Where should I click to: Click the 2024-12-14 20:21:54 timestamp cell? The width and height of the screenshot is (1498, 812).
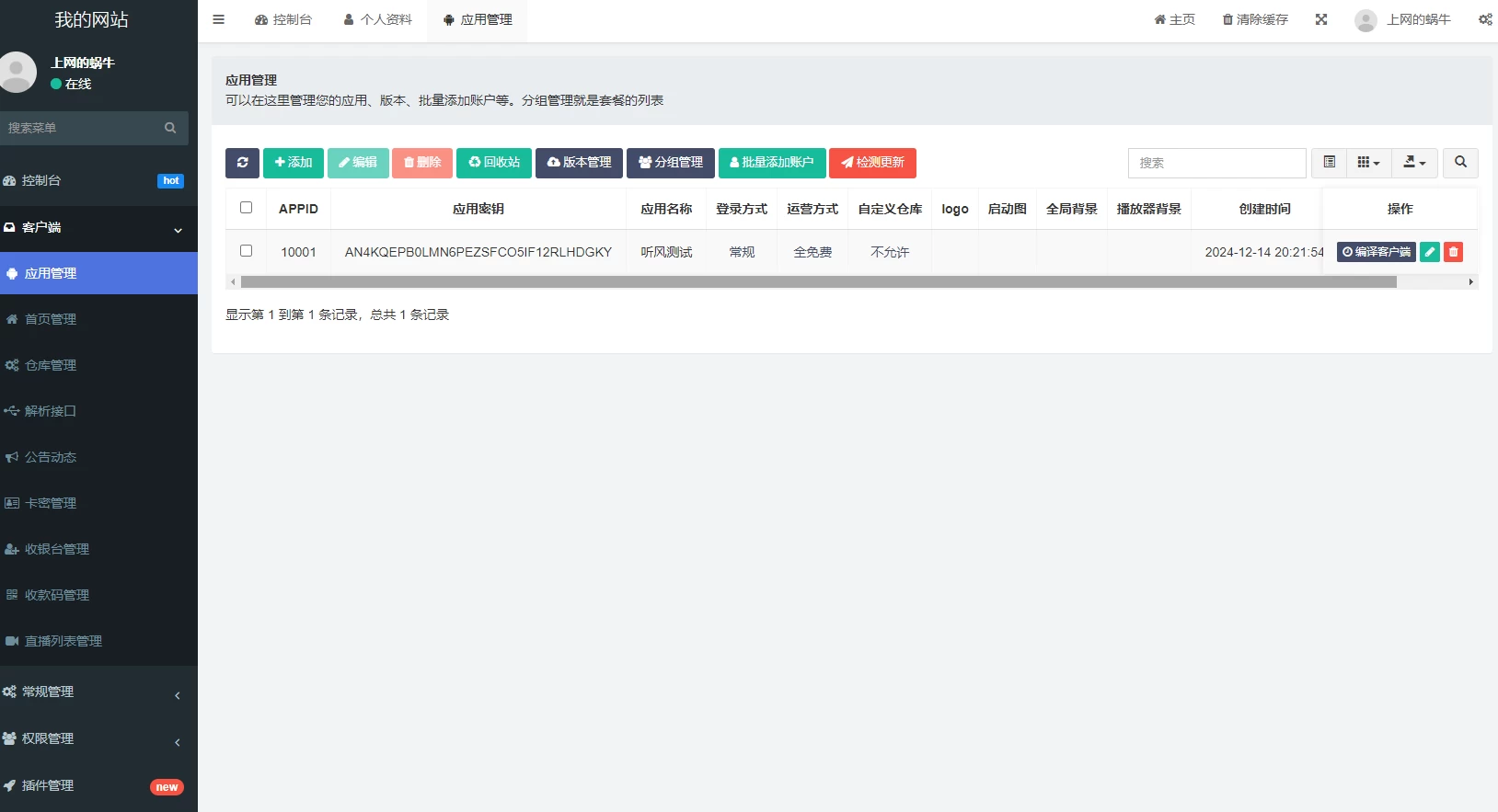click(x=1264, y=252)
